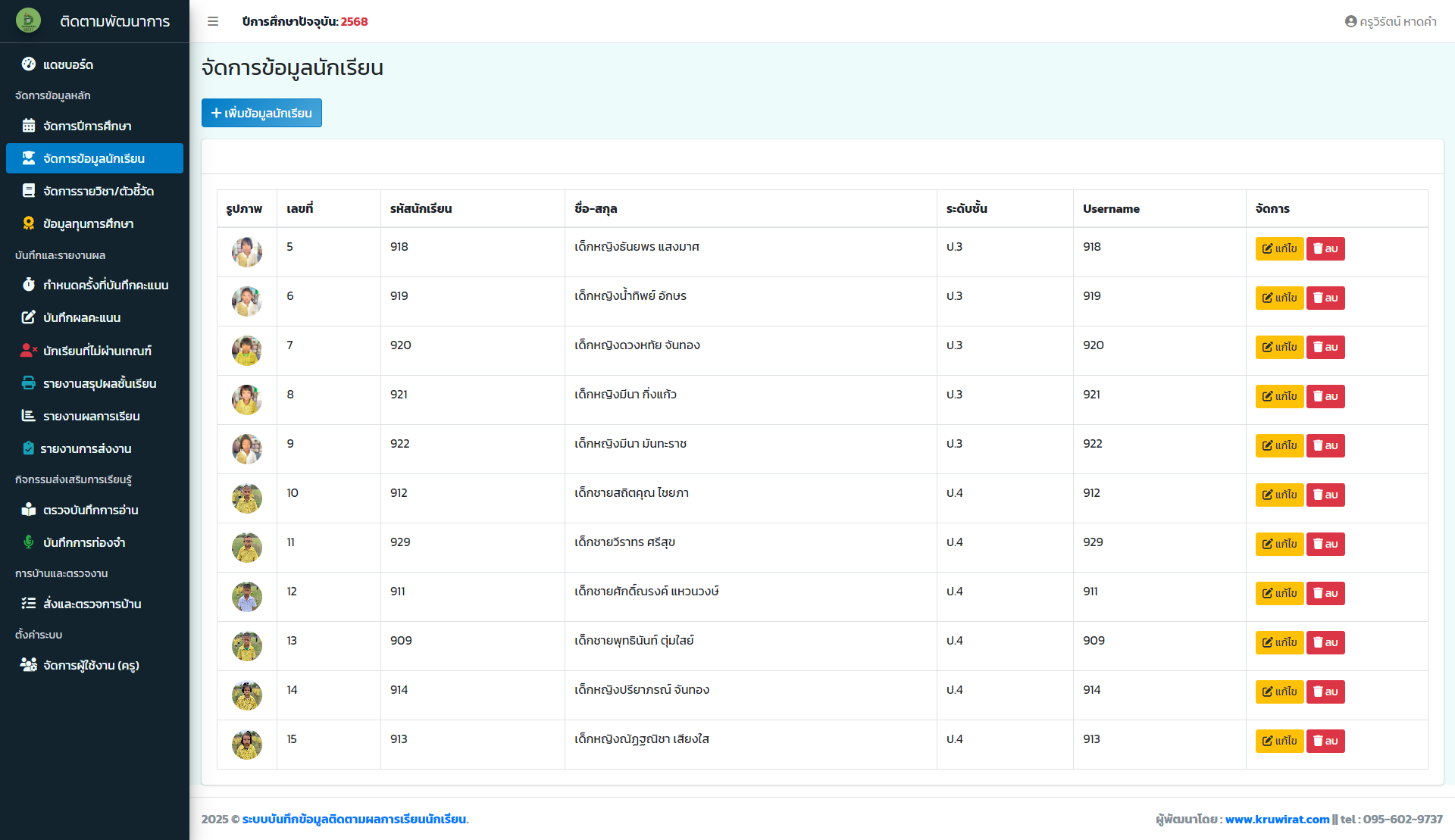The height and width of the screenshot is (840, 1455).
Task: Click the calendar icon for academic year management
Action: pos(29,126)
